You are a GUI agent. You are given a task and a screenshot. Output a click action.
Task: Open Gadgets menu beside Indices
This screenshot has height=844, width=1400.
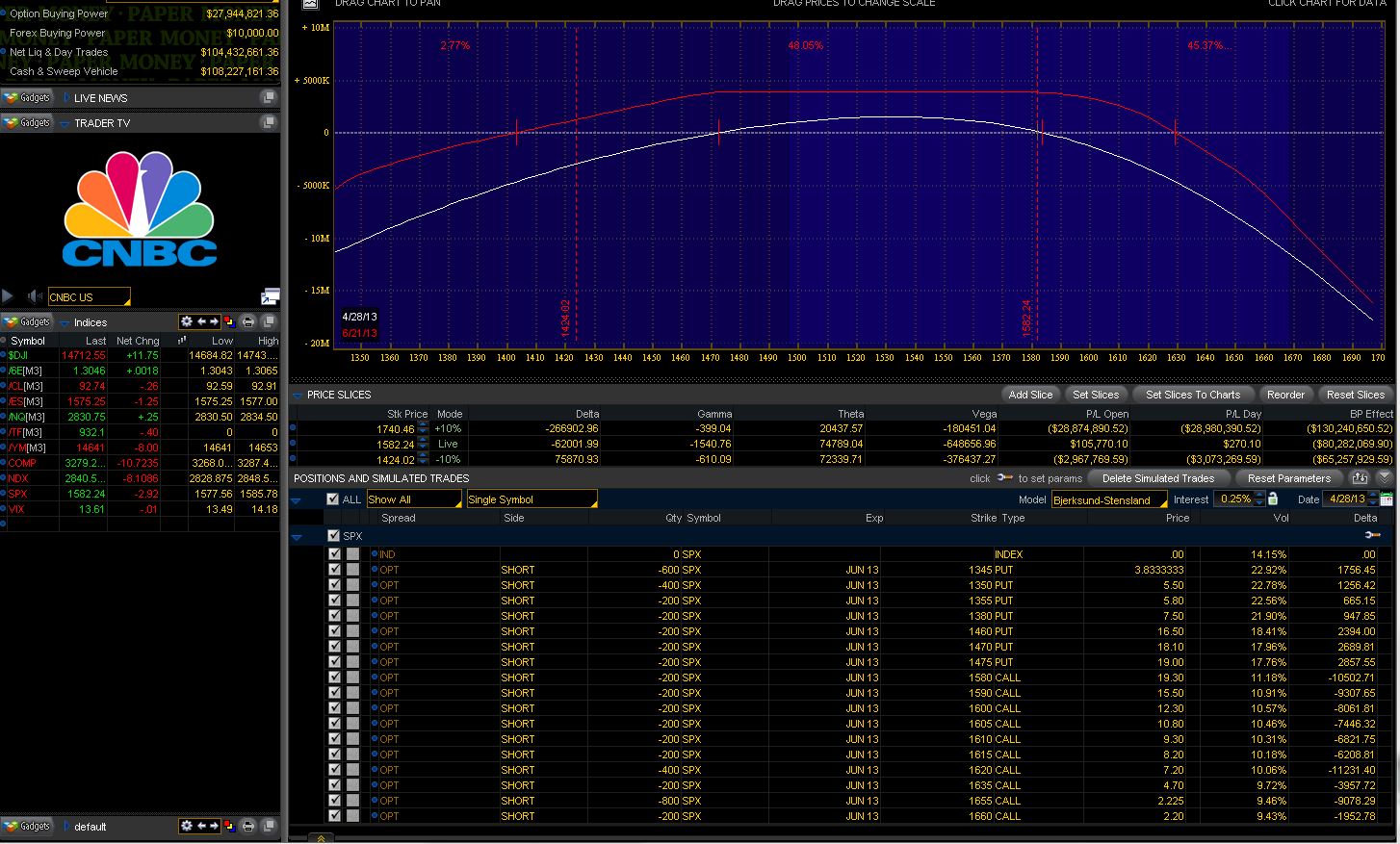pos(26,322)
